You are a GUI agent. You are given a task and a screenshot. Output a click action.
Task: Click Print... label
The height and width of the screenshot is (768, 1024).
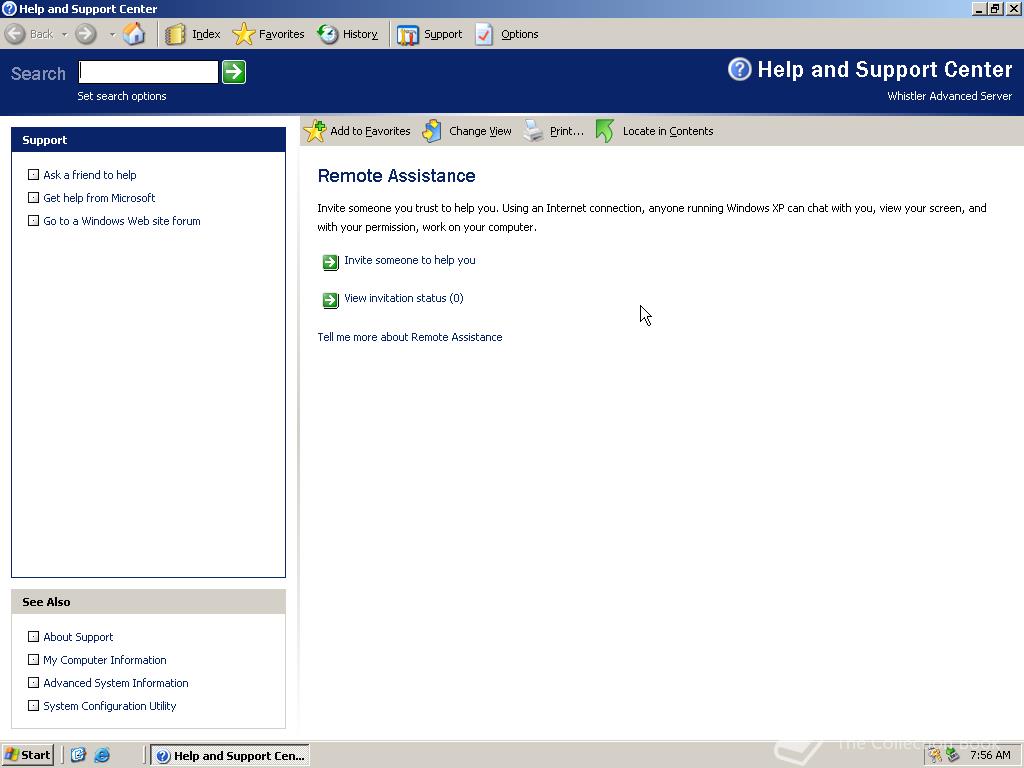(567, 131)
